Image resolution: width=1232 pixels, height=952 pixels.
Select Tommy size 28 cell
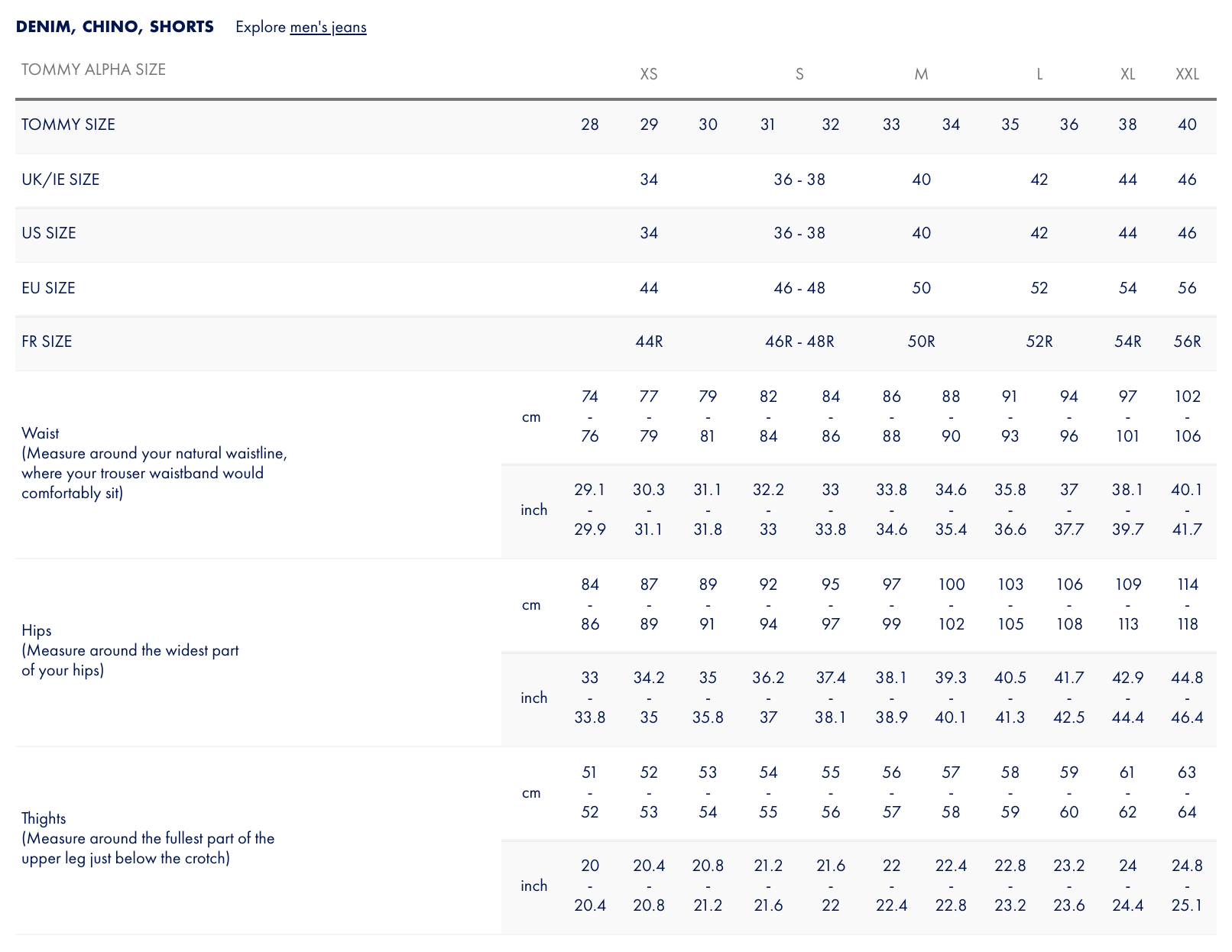pos(589,125)
